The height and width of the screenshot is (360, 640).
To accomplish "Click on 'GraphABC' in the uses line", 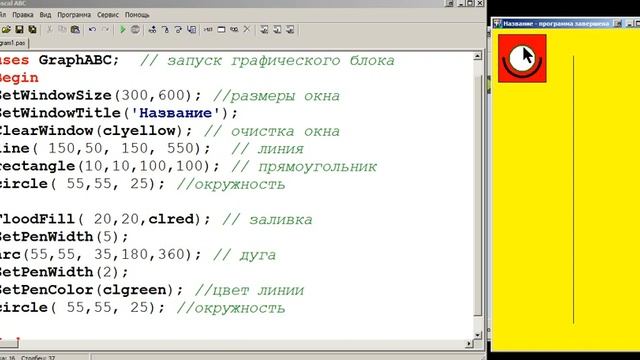I will (x=75, y=60).
